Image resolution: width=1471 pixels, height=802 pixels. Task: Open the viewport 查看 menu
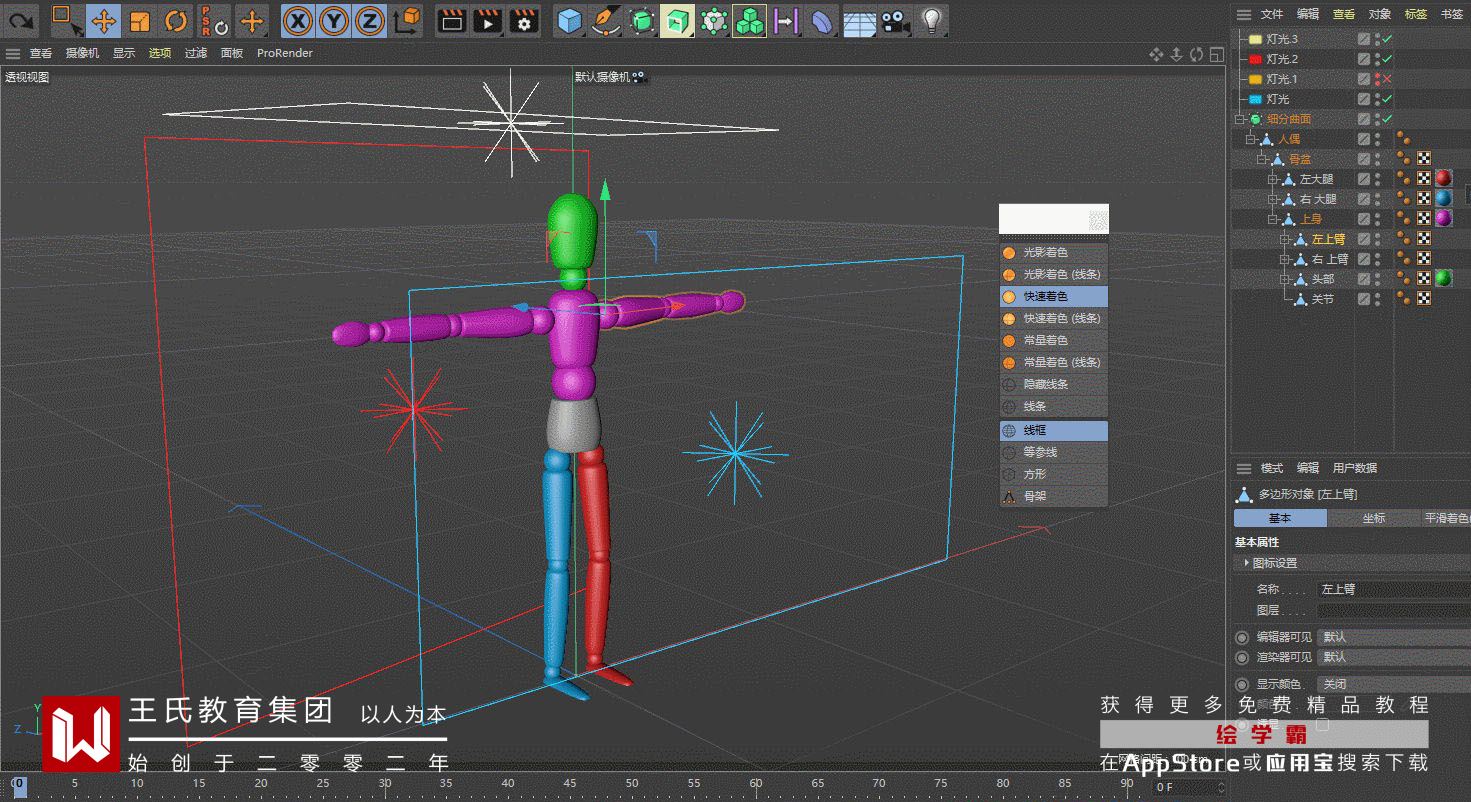pyautogui.click(x=41, y=54)
